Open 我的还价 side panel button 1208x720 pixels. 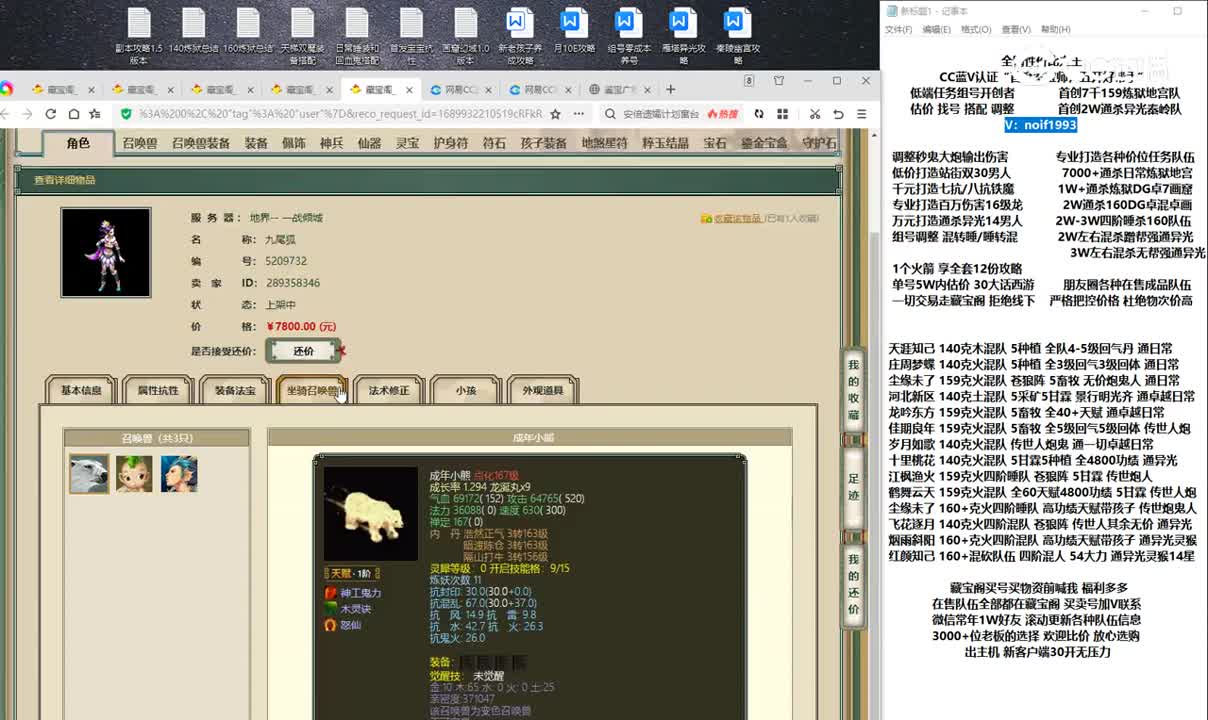853,584
